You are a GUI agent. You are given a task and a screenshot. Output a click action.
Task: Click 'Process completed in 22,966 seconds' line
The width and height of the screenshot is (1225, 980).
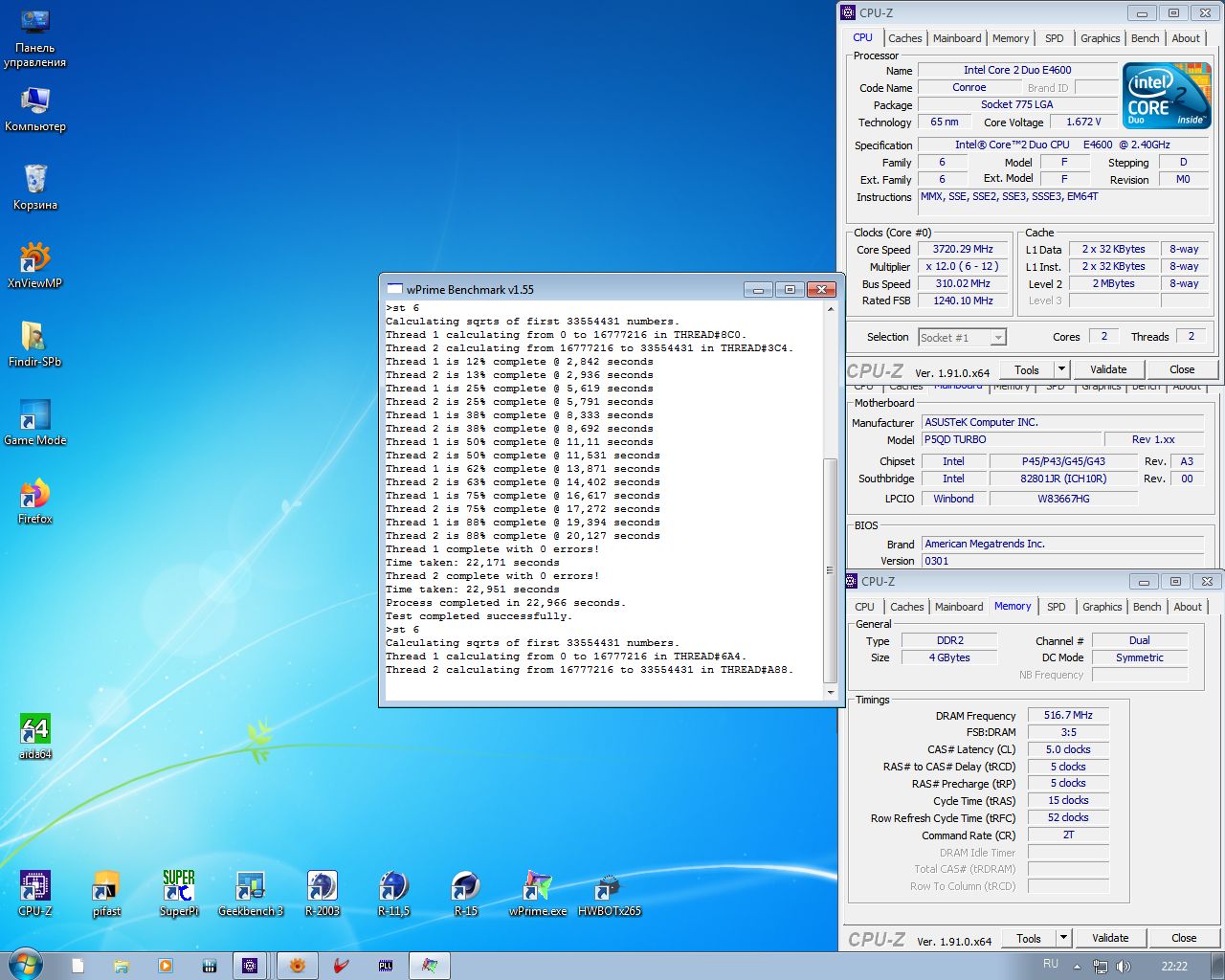(505, 603)
